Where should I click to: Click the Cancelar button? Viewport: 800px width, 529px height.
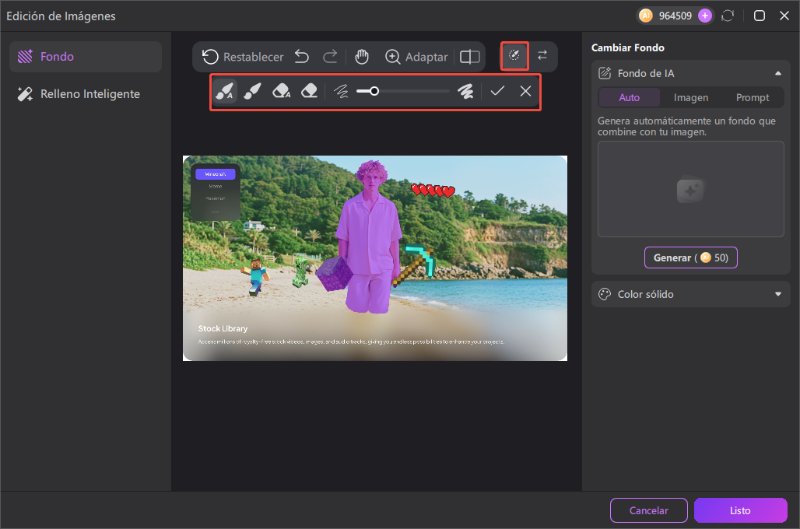coord(648,511)
